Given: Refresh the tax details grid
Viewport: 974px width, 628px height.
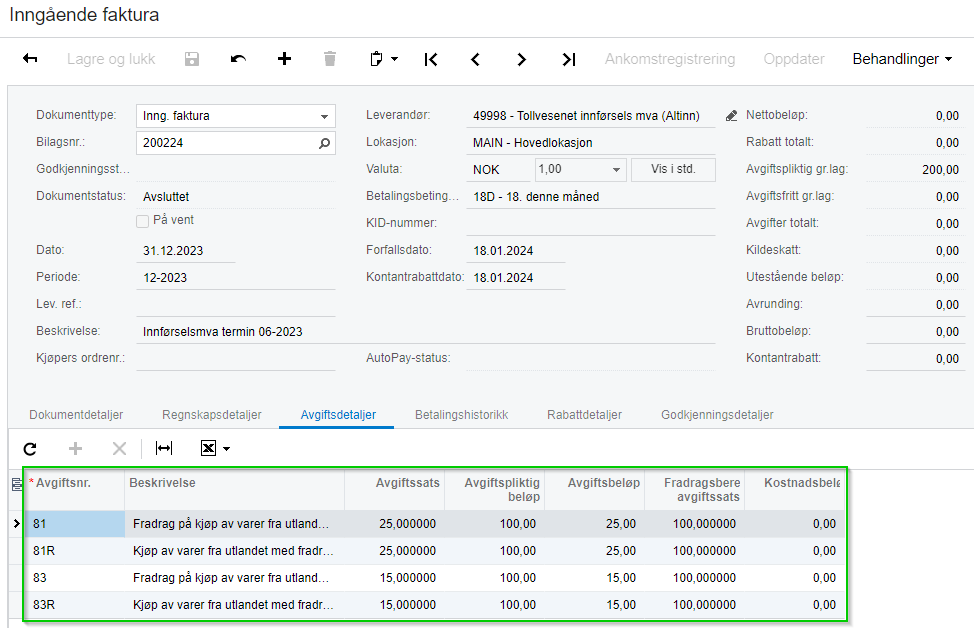Looking at the screenshot, I should pyautogui.click(x=30, y=448).
